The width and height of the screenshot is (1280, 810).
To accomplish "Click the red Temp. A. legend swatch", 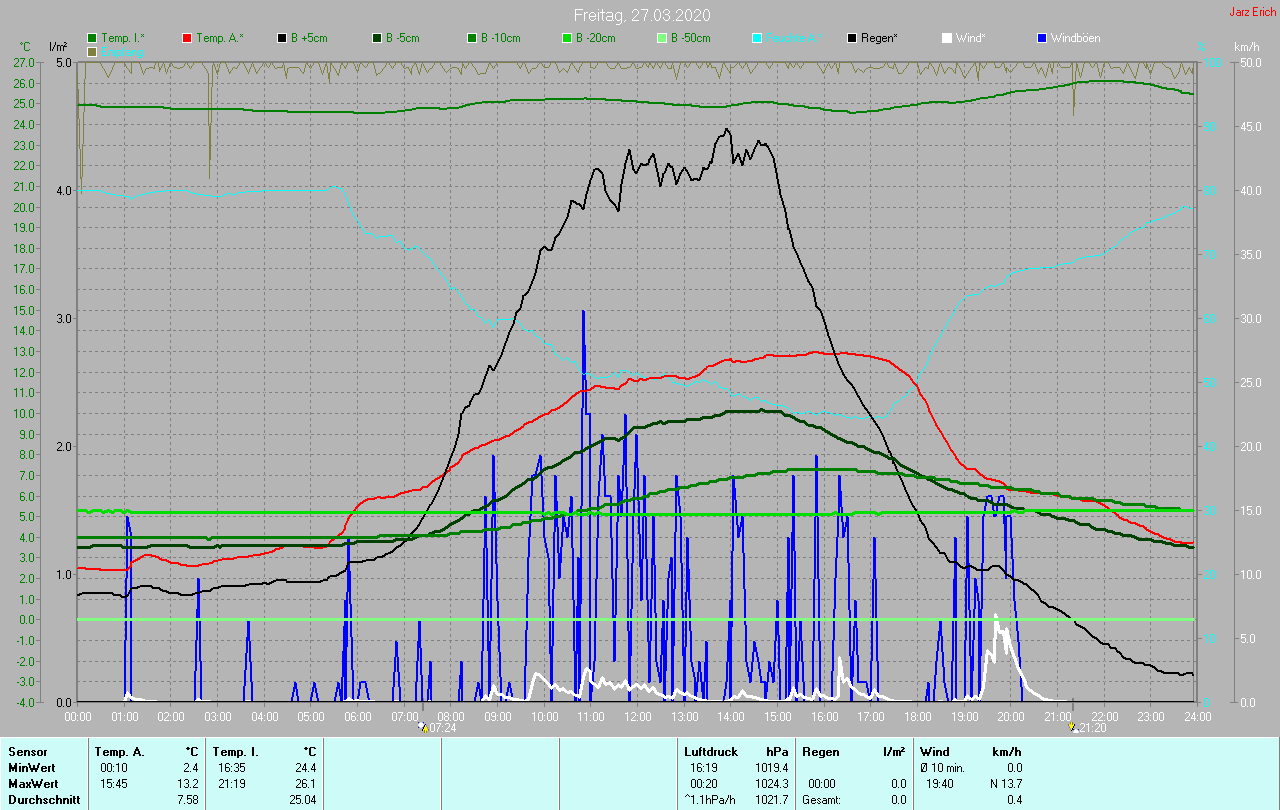I will click(x=187, y=38).
